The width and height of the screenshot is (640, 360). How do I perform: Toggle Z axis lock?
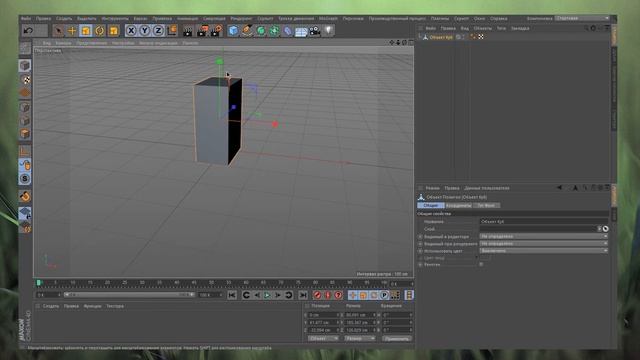tap(158, 31)
